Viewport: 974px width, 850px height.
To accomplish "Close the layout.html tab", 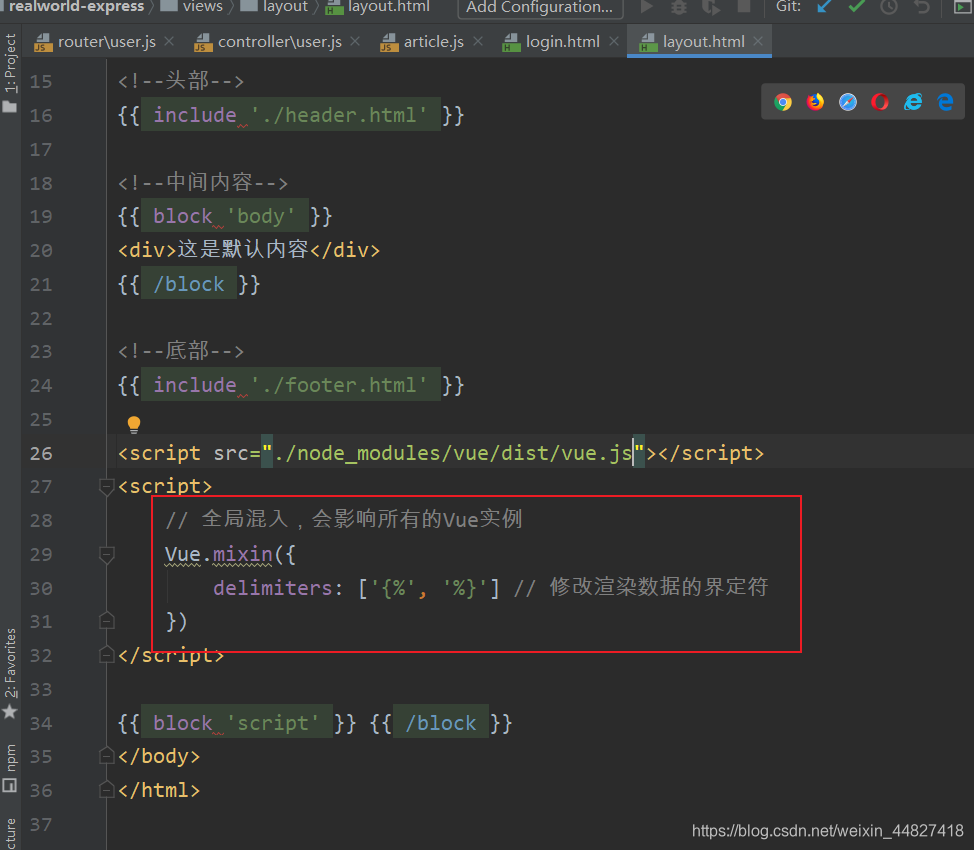I will pos(758,41).
